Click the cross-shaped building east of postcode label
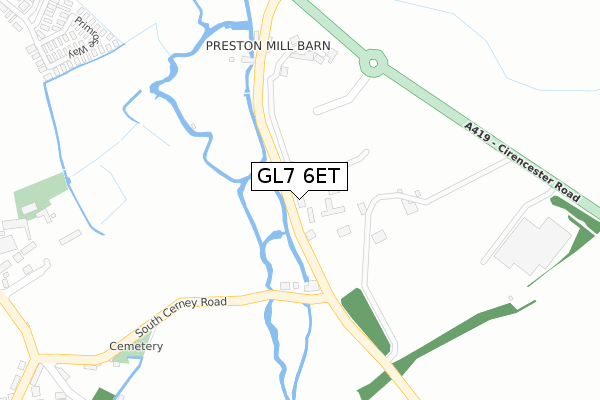The width and height of the screenshot is (600, 400). pos(332,207)
